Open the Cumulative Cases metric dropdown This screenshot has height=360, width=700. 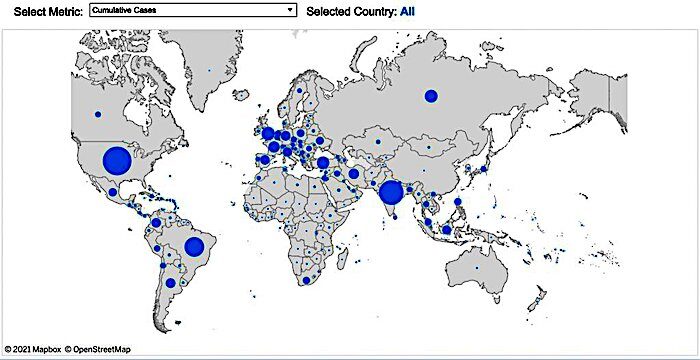tap(193, 10)
